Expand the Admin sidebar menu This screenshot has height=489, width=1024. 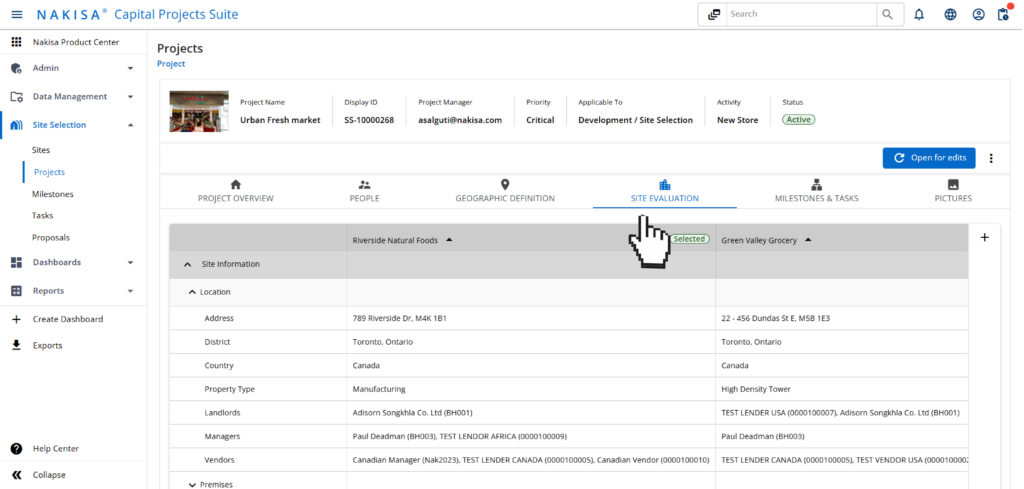click(x=130, y=68)
